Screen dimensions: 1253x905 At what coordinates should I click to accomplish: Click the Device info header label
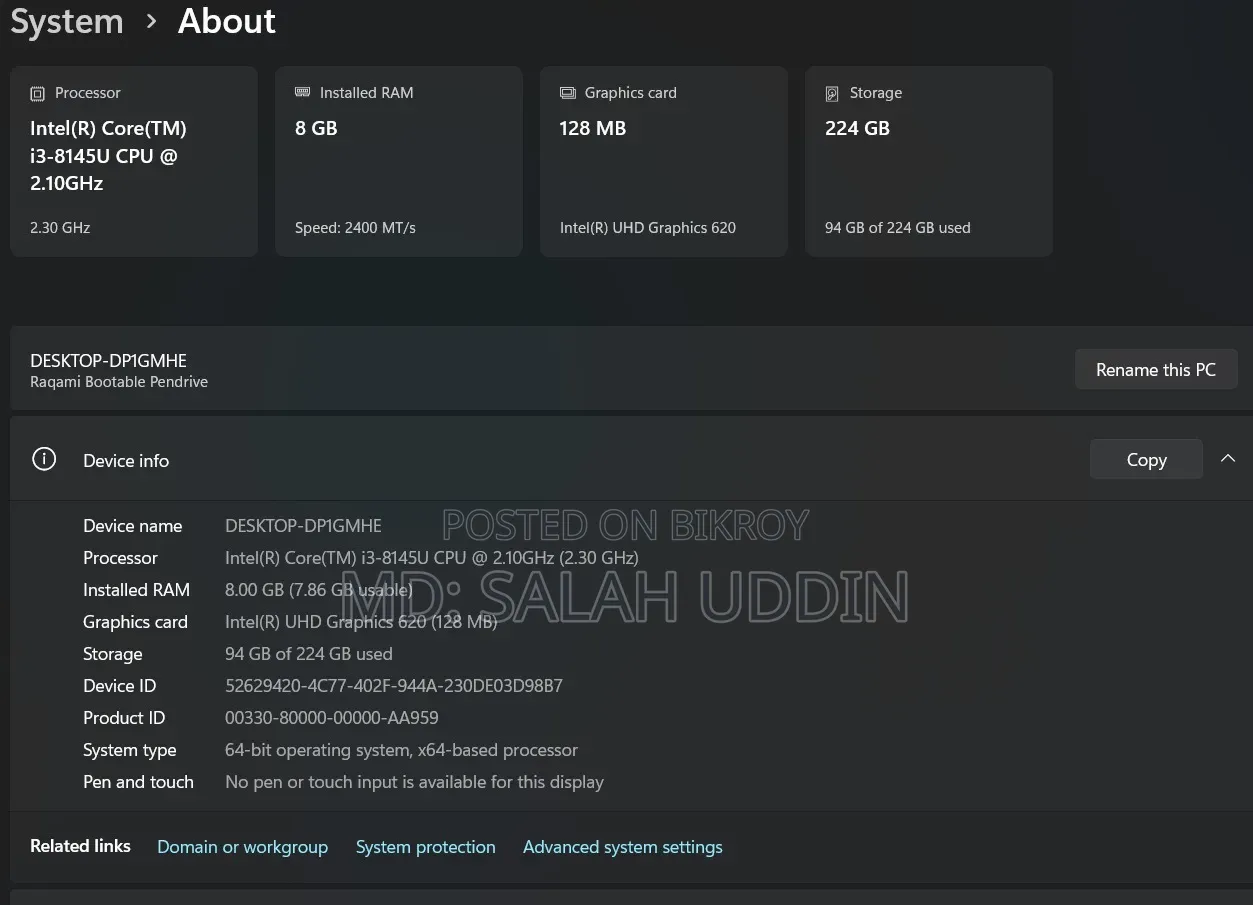[126, 460]
